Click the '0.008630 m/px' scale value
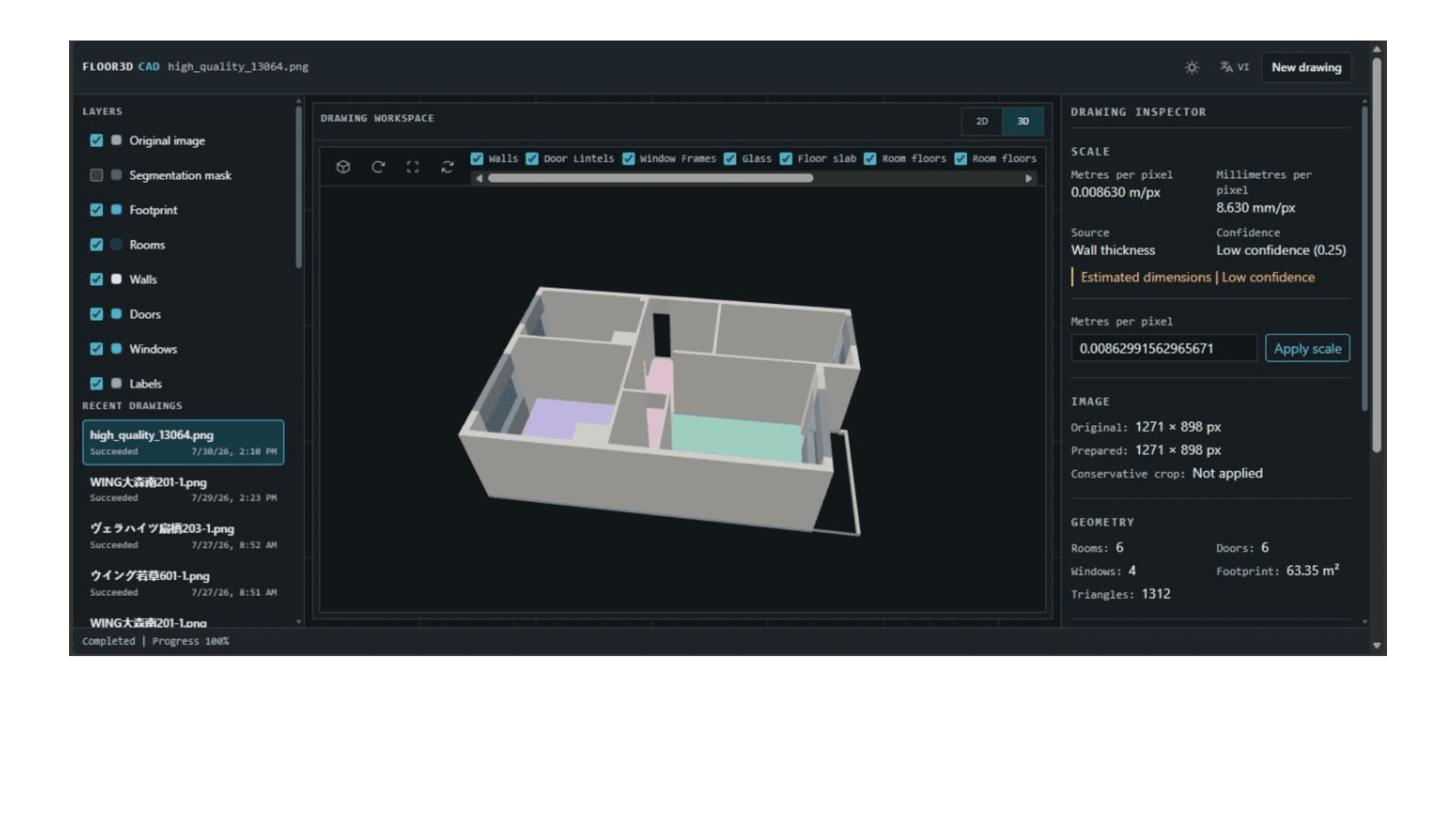 click(x=1116, y=193)
